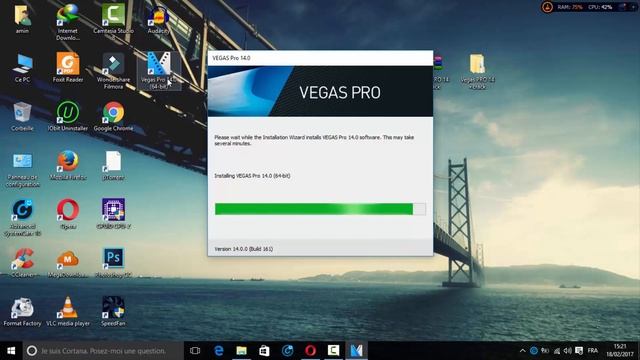640x360 pixels.
Task: Launch Mozilla Firefox desktop shortcut
Action: (x=68, y=166)
